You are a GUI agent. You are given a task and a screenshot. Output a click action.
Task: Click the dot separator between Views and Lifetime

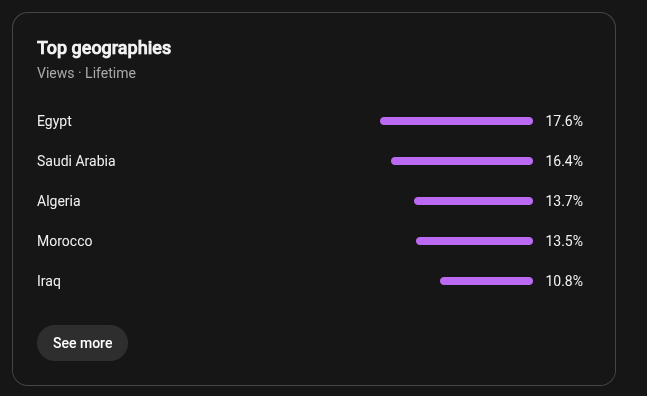click(x=80, y=73)
